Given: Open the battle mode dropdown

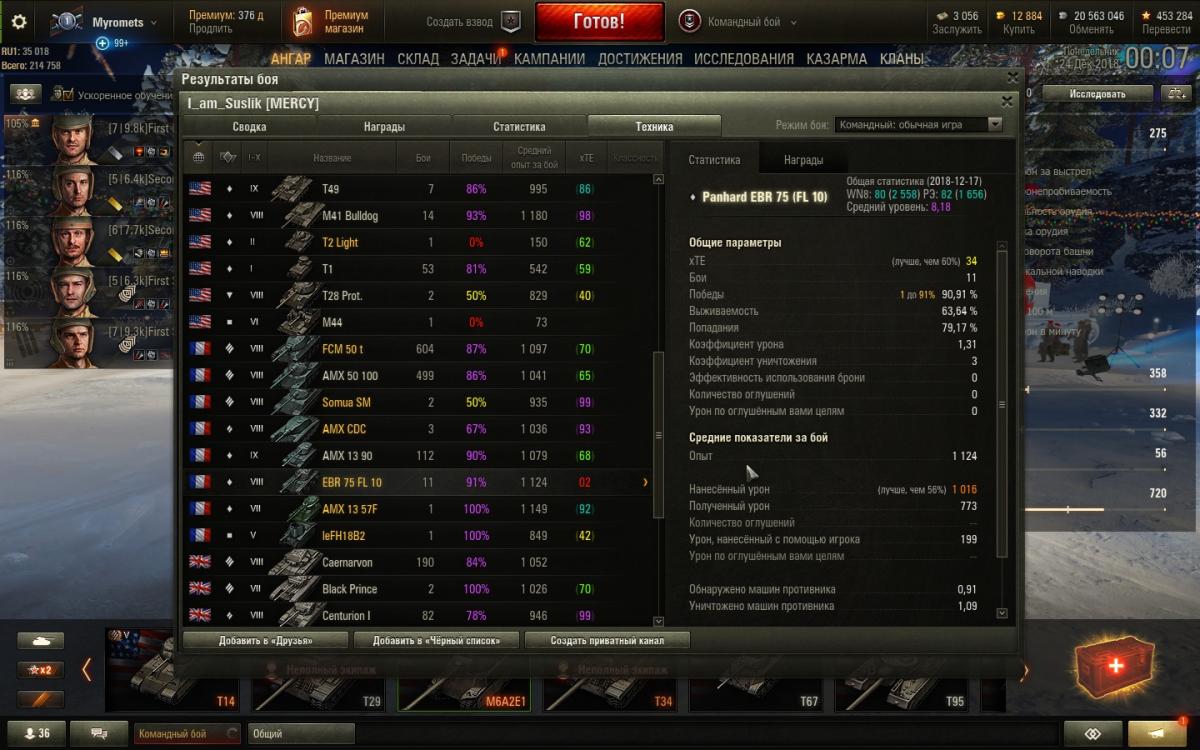Looking at the screenshot, I should tap(918, 124).
